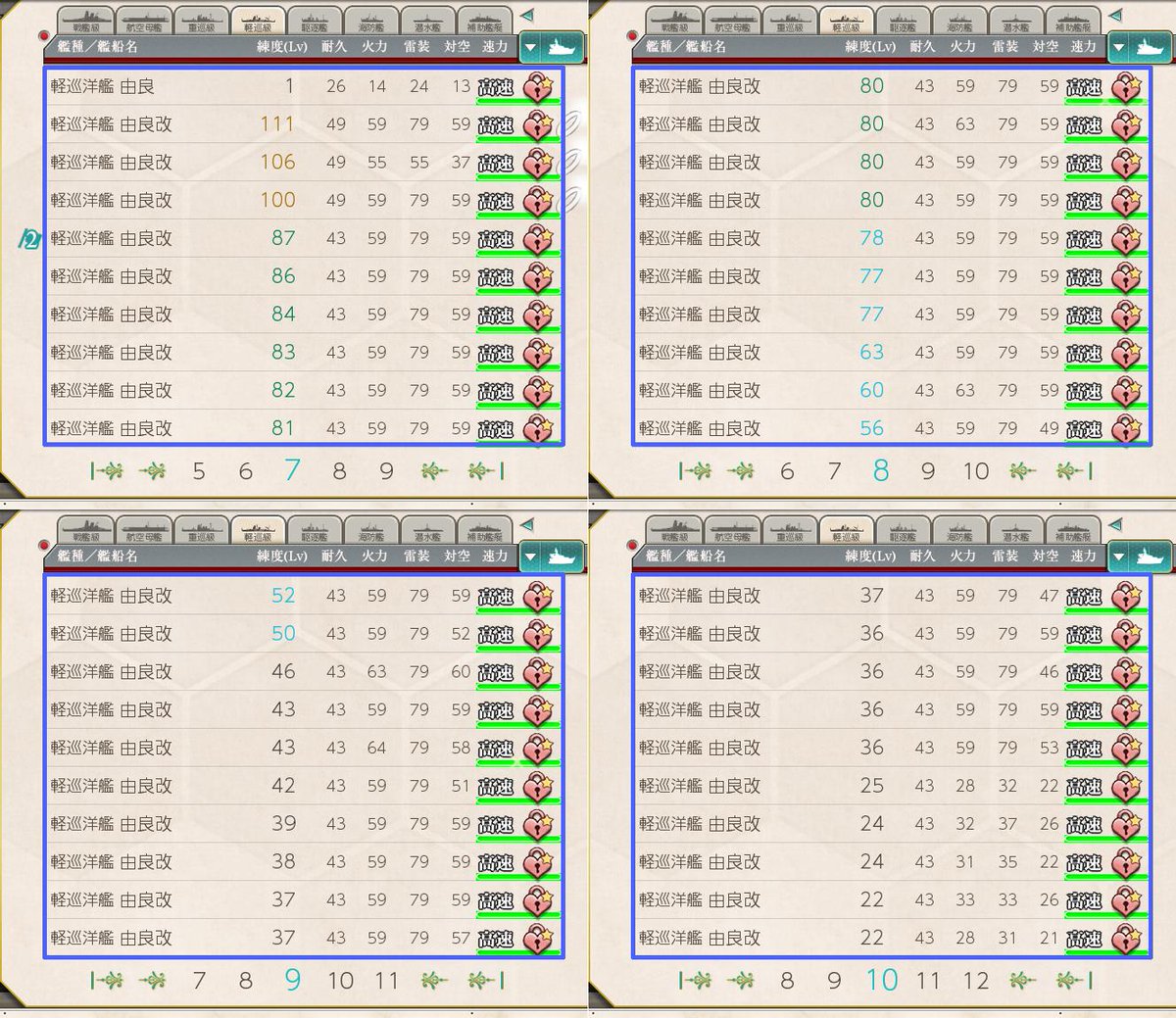
Task: Go to page 11 in page 9 panel
Action: click(387, 981)
